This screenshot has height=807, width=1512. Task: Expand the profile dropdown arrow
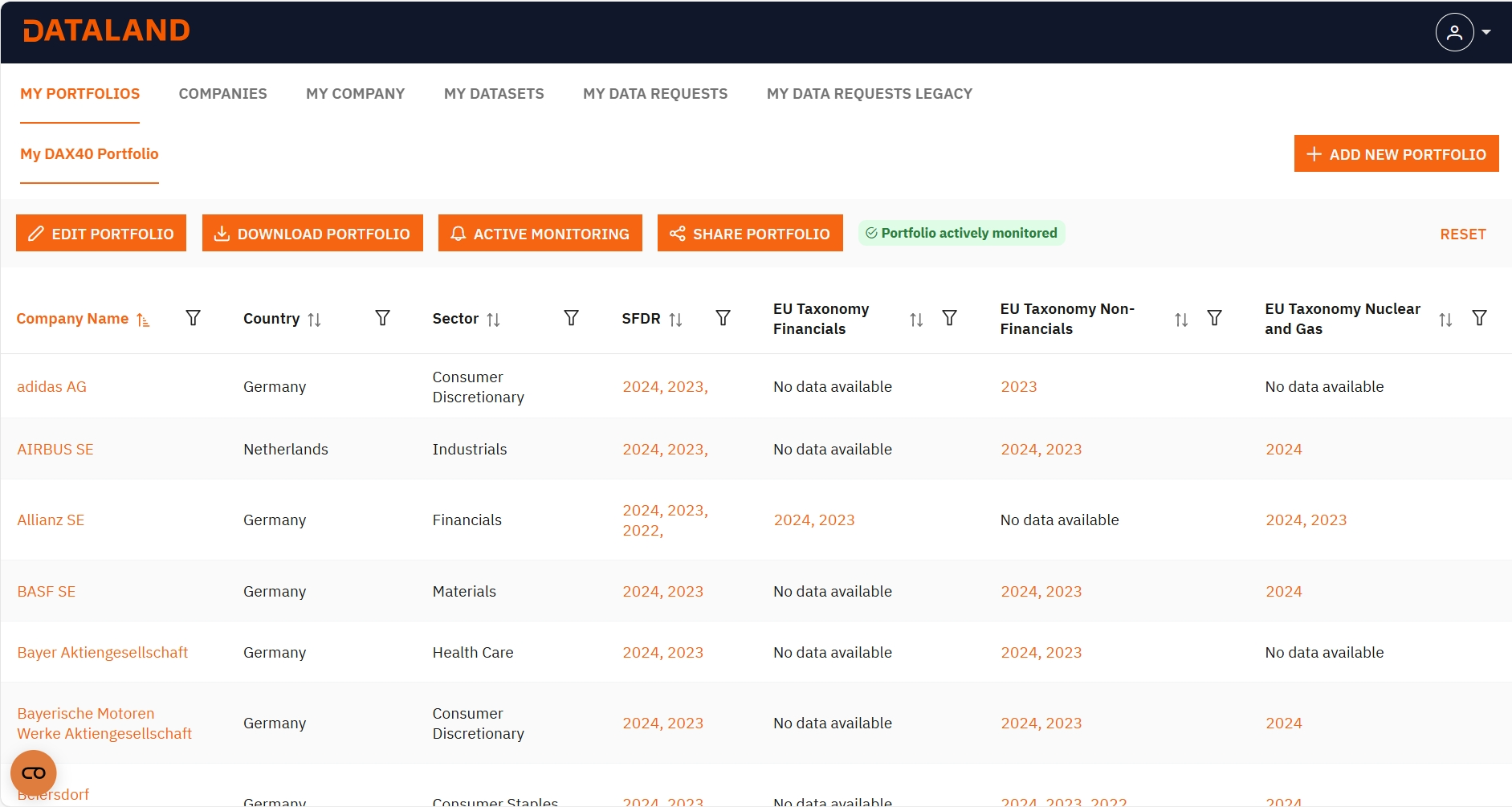(1486, 32)
